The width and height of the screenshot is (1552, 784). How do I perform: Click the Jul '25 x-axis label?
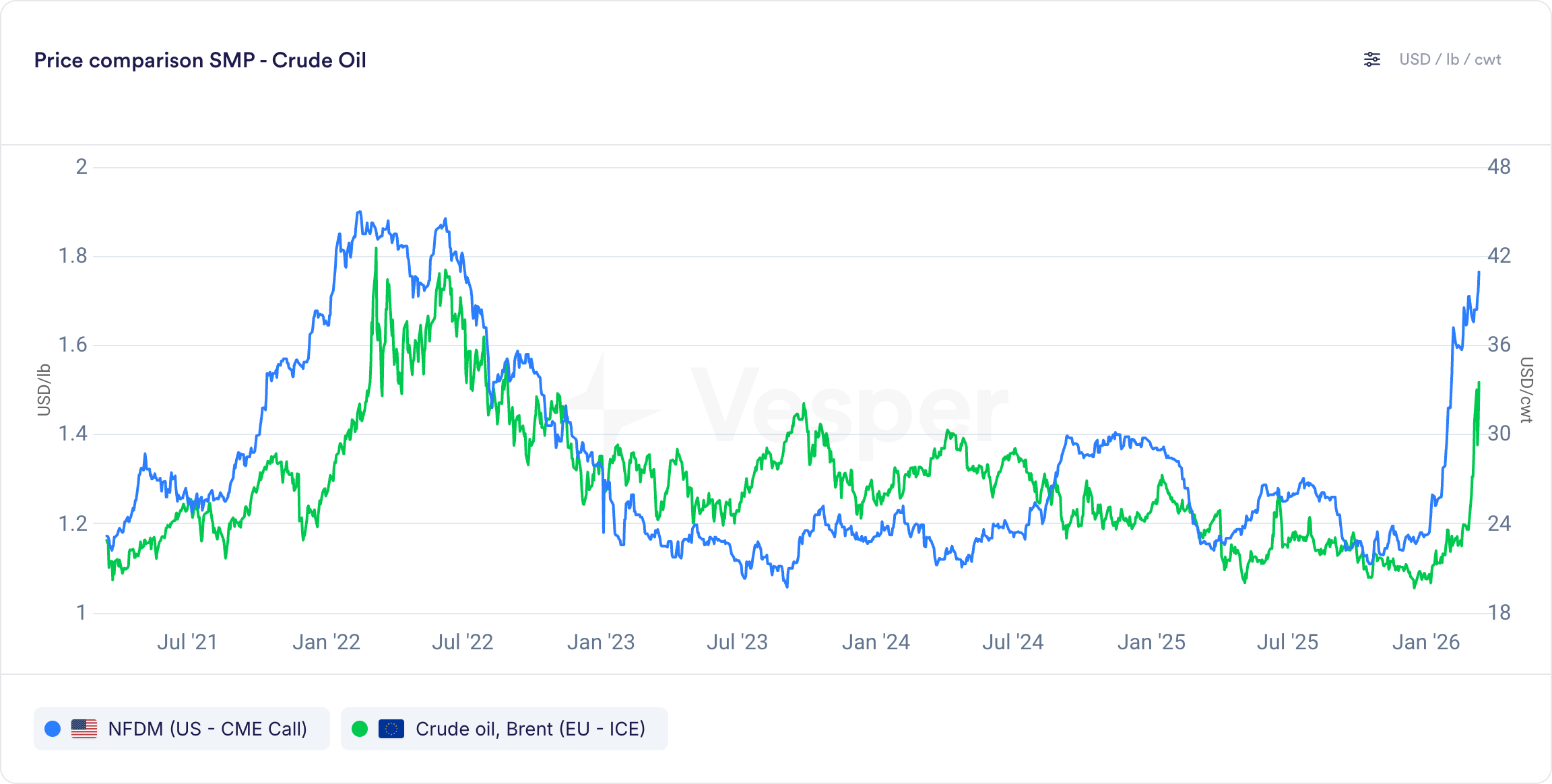tap(1288, 642)
